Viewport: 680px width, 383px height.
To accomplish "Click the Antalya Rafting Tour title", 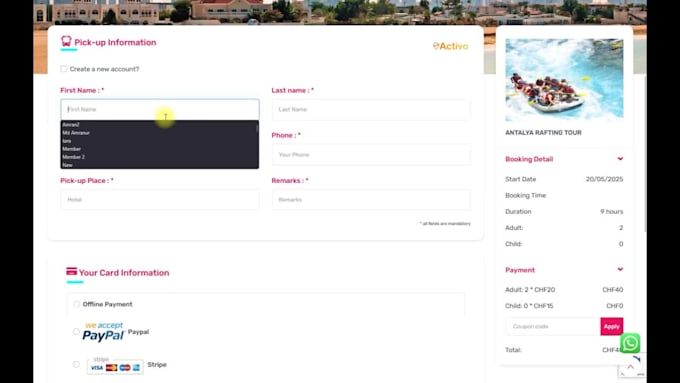I will point(543,133).
